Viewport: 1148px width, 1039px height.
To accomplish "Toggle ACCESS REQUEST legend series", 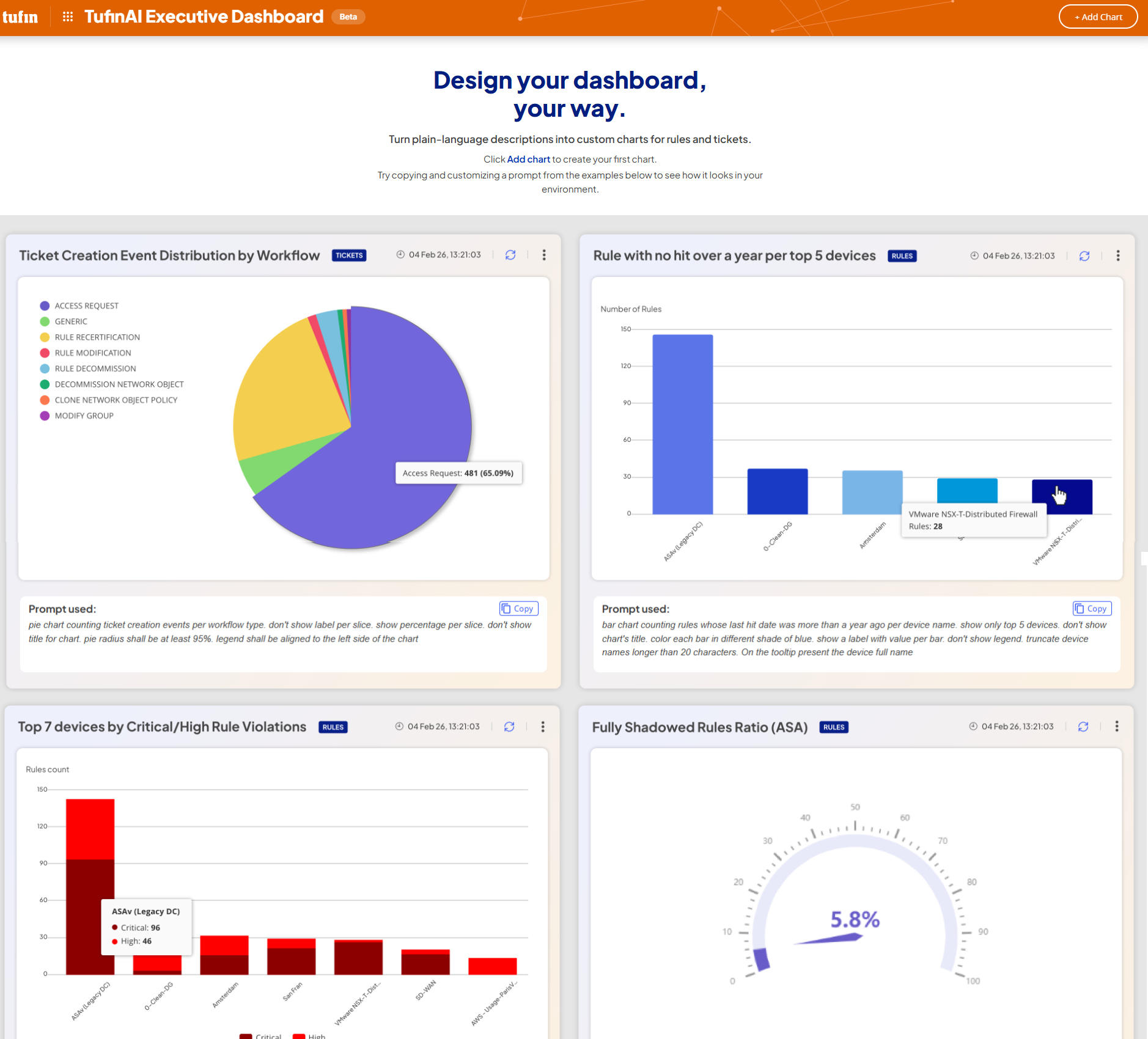I will point(86,306).
